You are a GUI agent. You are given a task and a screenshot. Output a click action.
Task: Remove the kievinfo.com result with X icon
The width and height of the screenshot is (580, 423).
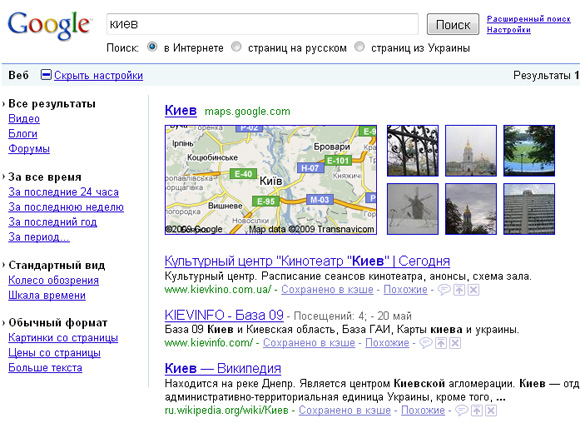455,343
